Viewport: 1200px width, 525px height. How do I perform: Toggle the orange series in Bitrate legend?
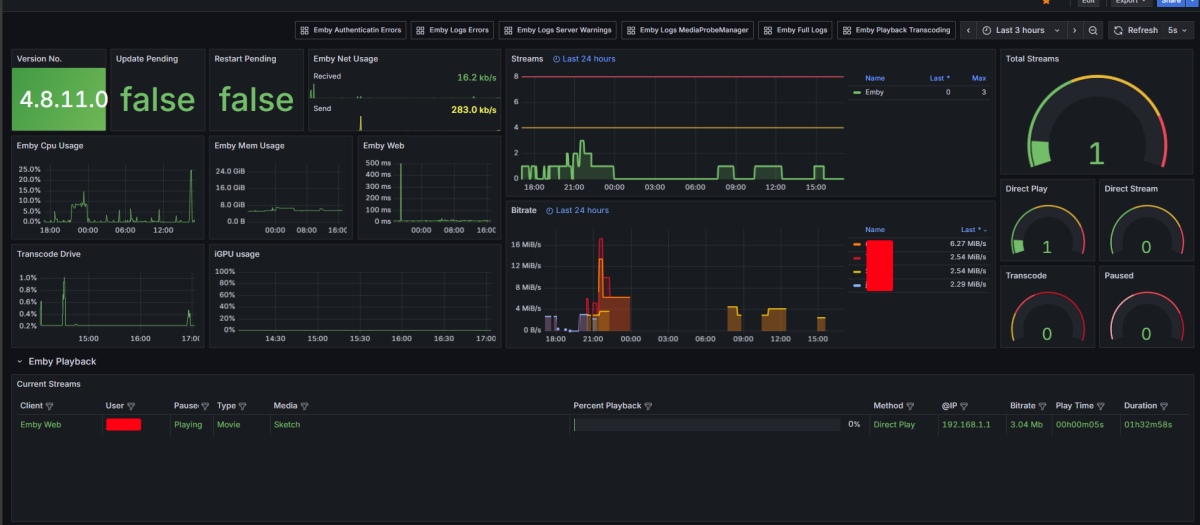tap(857, 244)
